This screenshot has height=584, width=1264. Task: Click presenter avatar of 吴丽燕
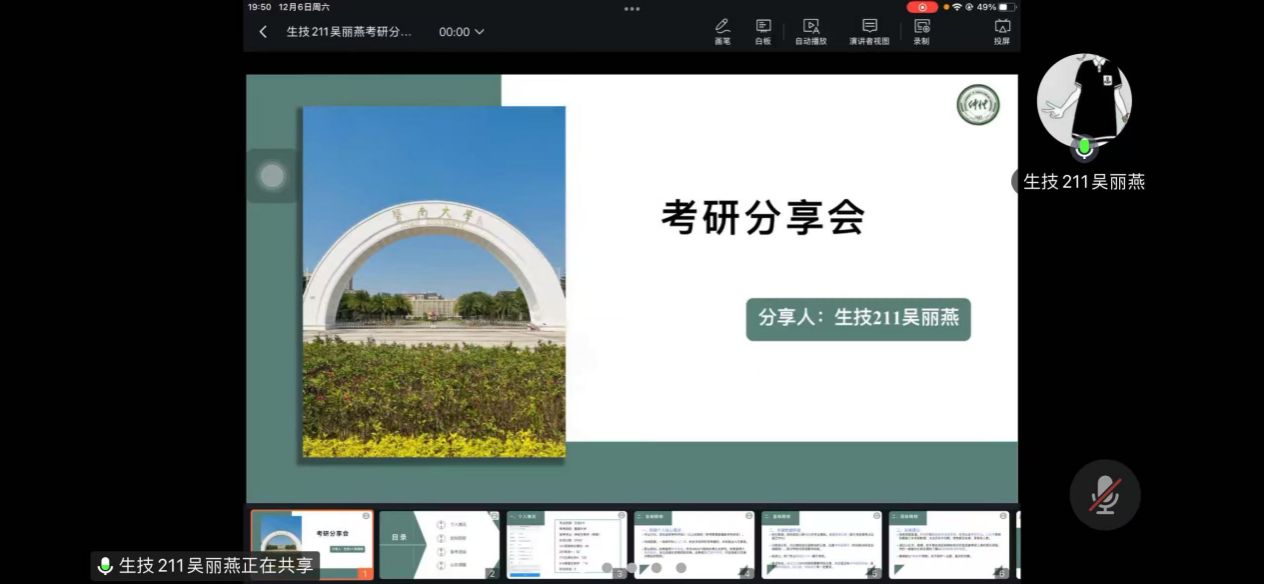pyautogui.click(x=1083, y=100)
